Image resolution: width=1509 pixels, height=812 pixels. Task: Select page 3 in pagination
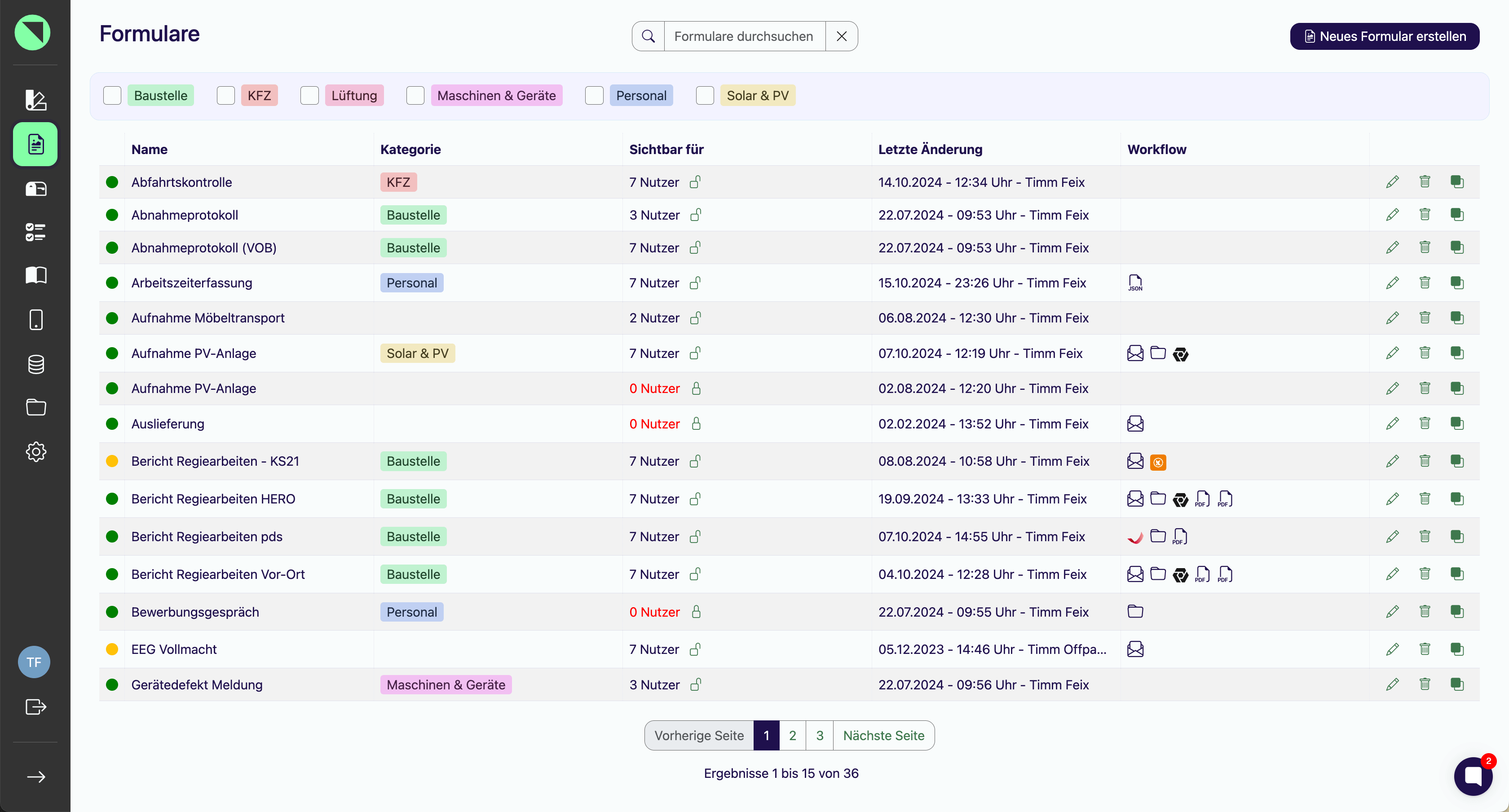(x=820, y=735)
